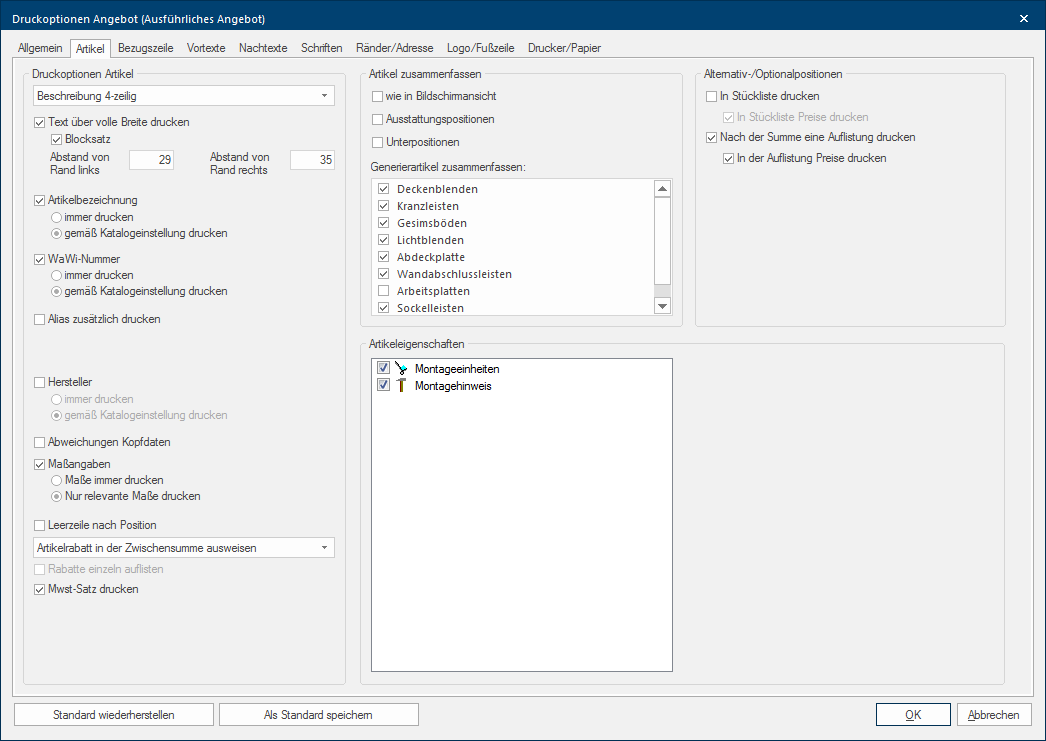The height and width of the screenshot is (741, 1046).
Task: Expand the Artikelrabatt in der Zwischensumme dropdown
Action: 183,548
